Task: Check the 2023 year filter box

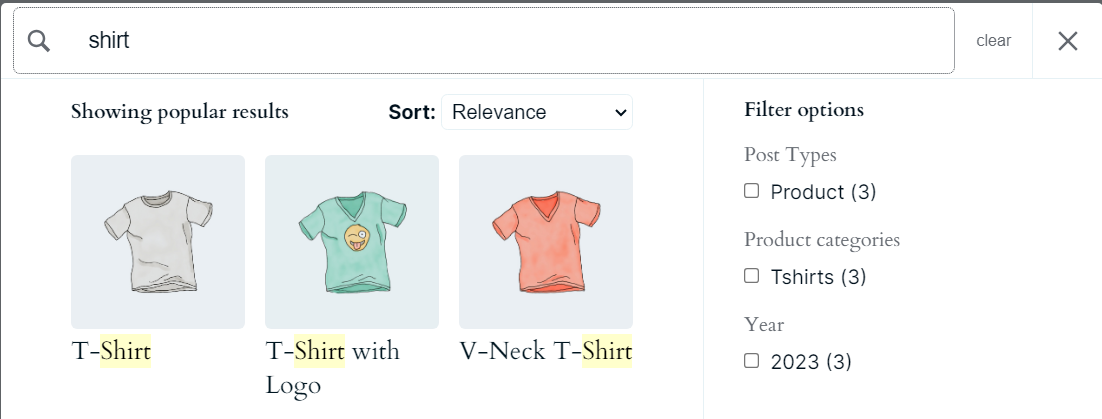Action: click(752, 361)
